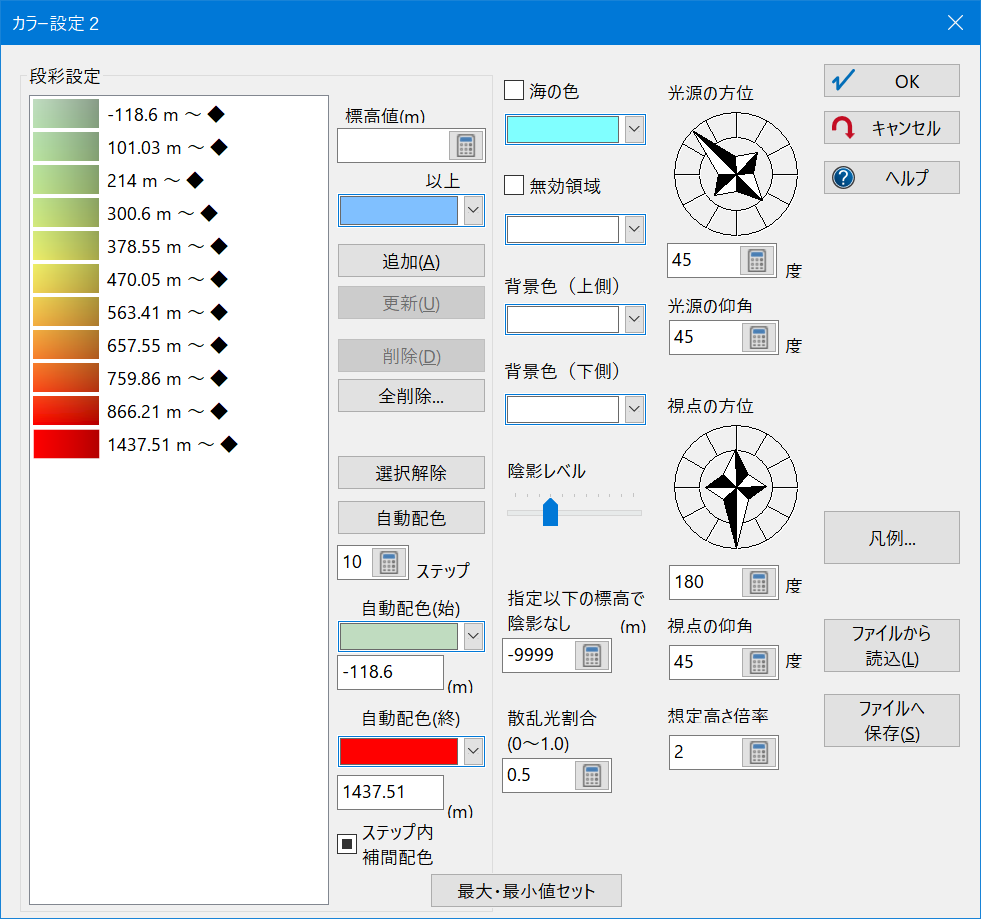The width and height of the screenshot is (981, 919).
Task: Open calculator for 光源の仰角 field
Action: [759, 338]
